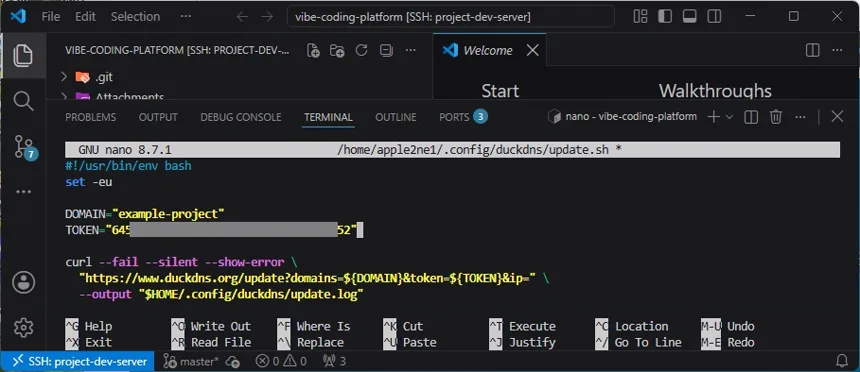Click the master* branch in status bar
This screenshot has width=860, height=372.
[191, 361]
